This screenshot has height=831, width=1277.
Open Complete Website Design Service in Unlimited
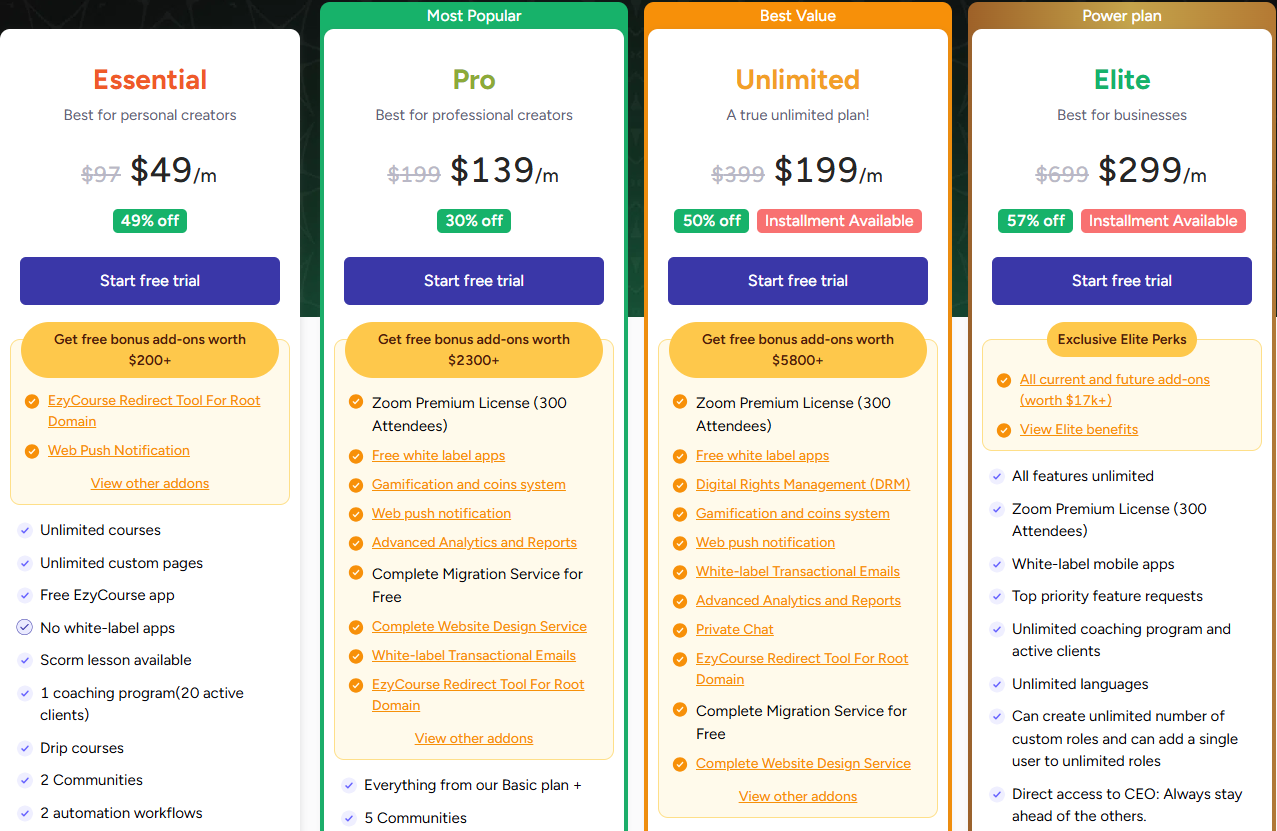pyautogui.click(x=803, y=764)
